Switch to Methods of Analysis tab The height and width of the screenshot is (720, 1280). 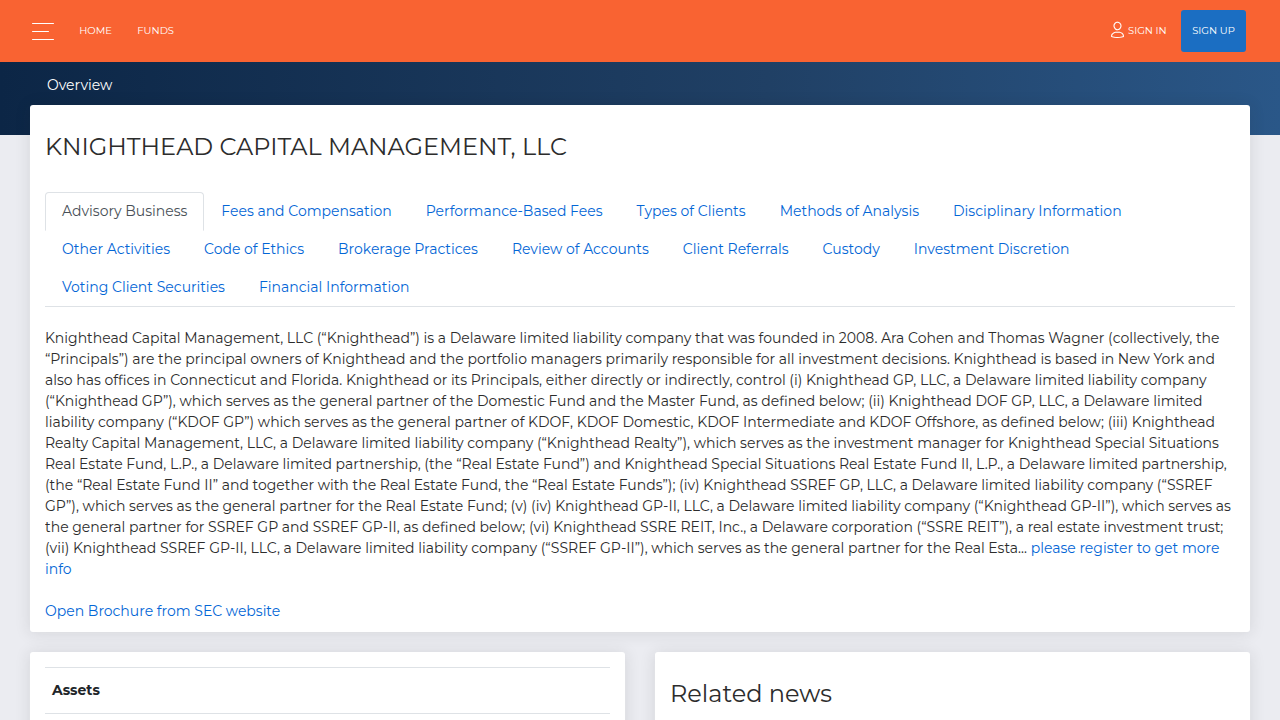pyautogui.click(x=849, y=211)
